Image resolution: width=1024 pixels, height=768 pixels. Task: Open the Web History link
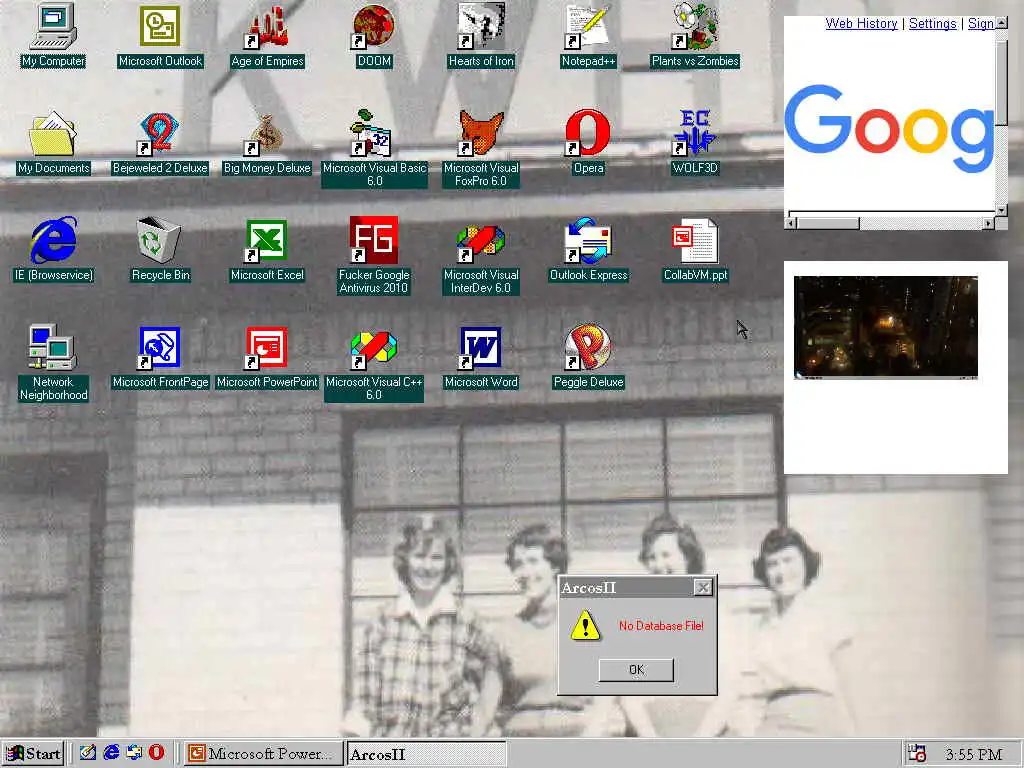pyautogui.click(x=861, y=24)
